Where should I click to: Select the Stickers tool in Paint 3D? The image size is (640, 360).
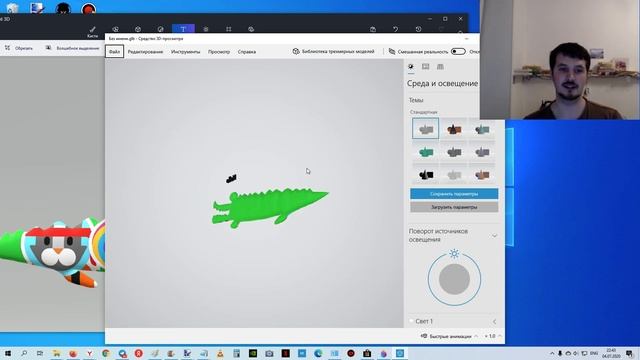click(160, 29)
